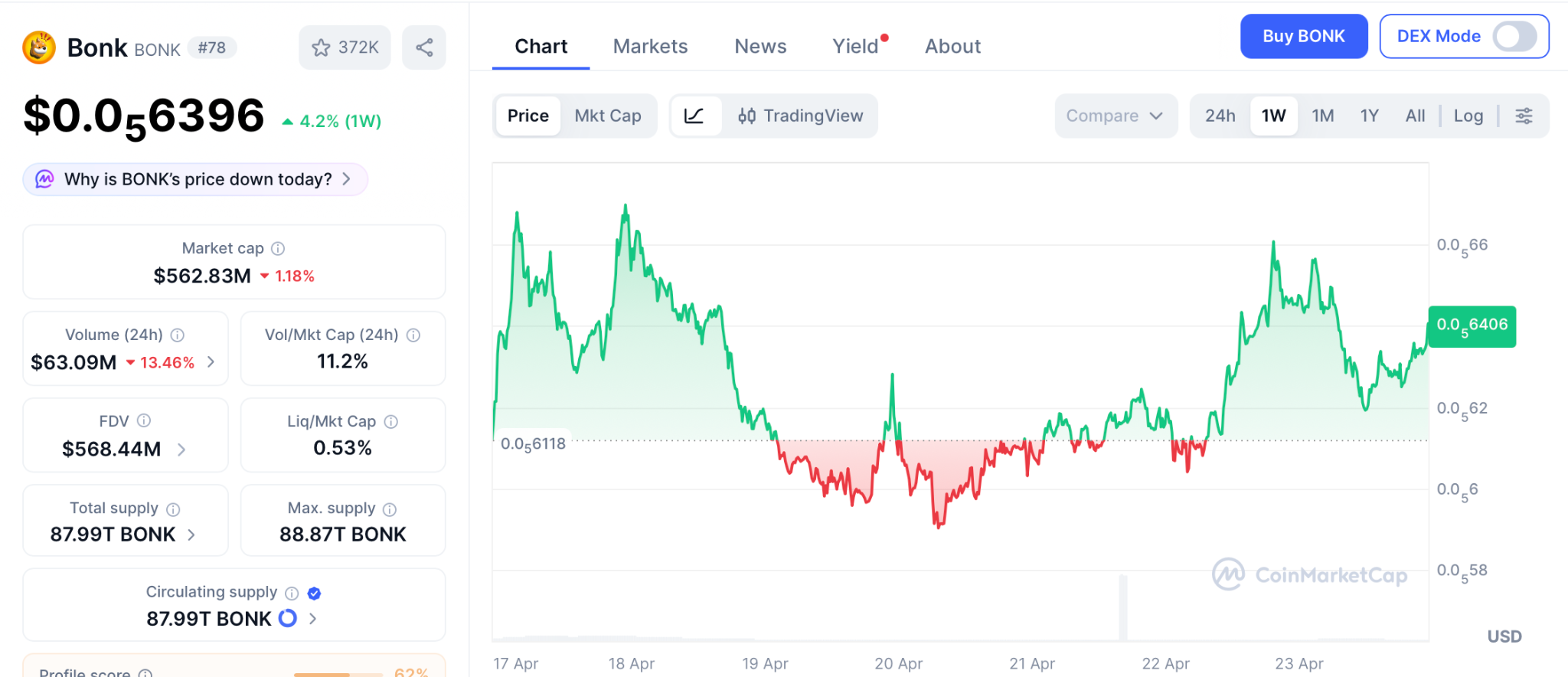1568x677 pixels.
Task: Add Bonk to watchlist via star button
Action: (x=345, y=47)
